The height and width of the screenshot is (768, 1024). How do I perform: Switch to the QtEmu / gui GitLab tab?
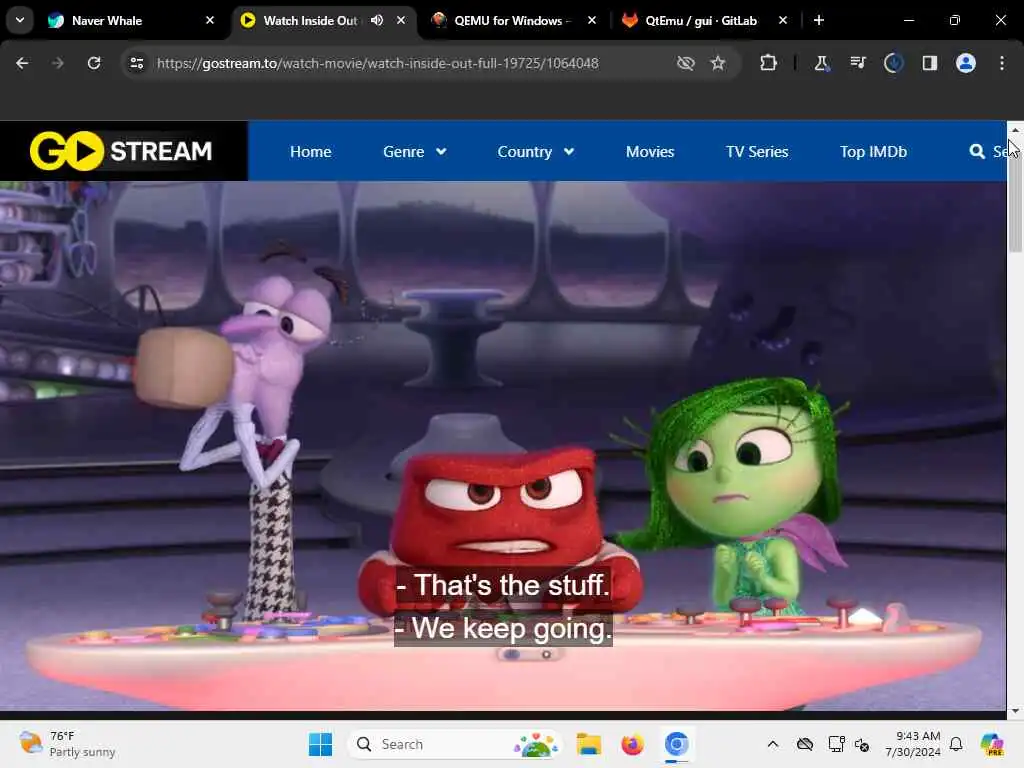(x=700, y=20)
